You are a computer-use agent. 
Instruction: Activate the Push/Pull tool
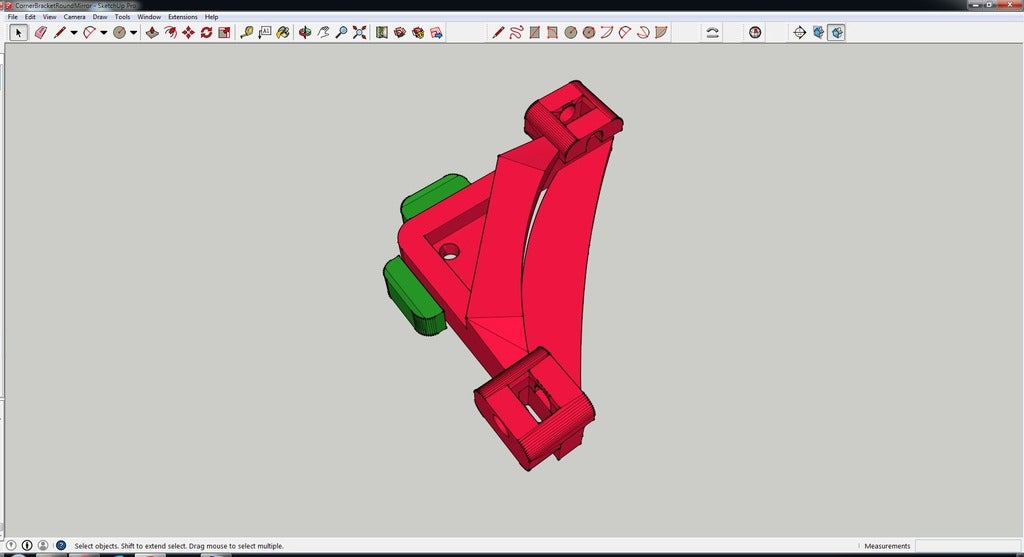click(x=152, y=32)
